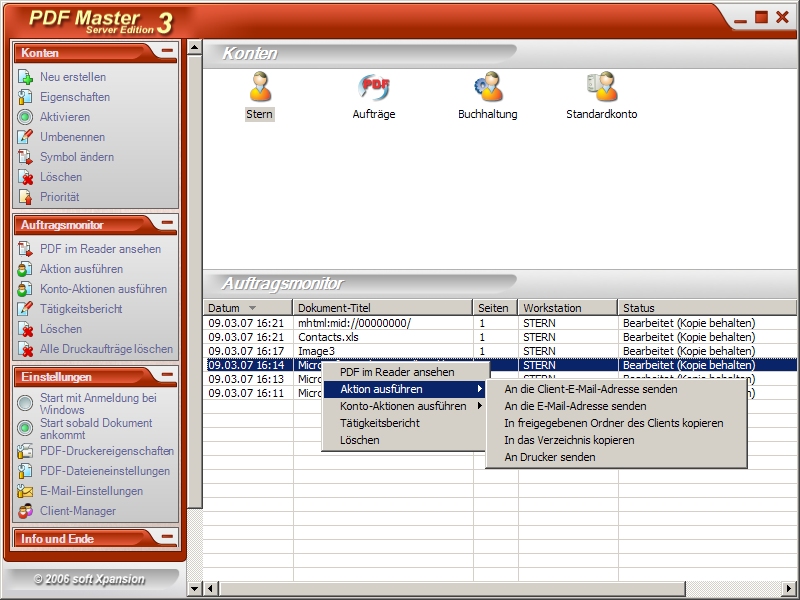
Task: Toggle Start sobald Dokument ankommt
Action: (x=25, y=428)
